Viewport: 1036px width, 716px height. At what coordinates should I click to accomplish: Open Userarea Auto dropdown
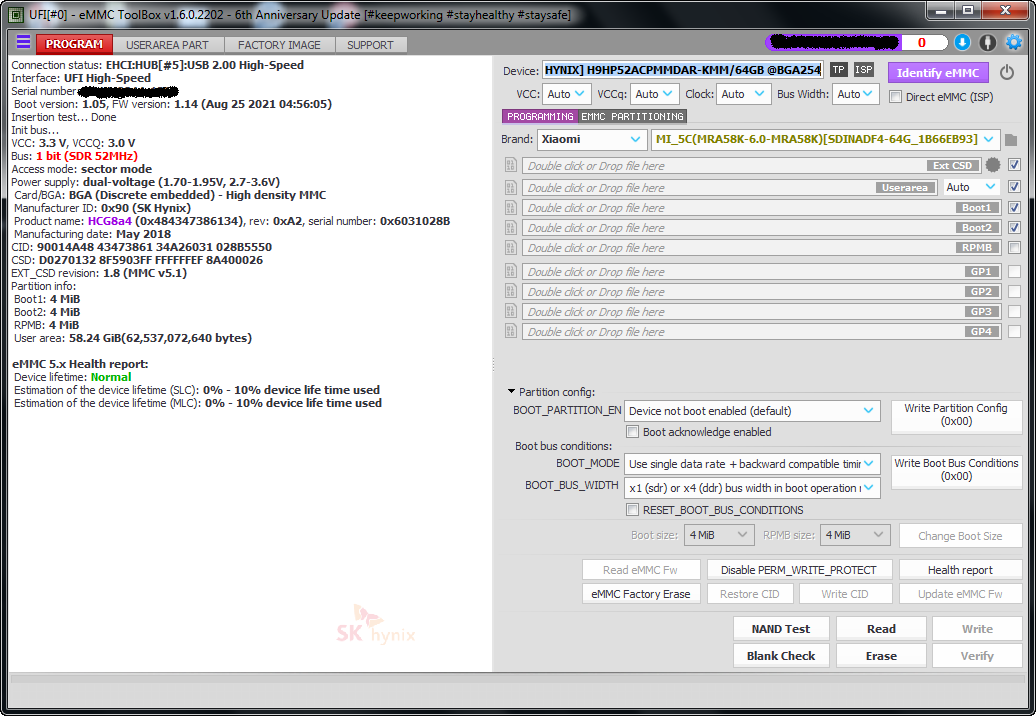[x=971, y=188]
